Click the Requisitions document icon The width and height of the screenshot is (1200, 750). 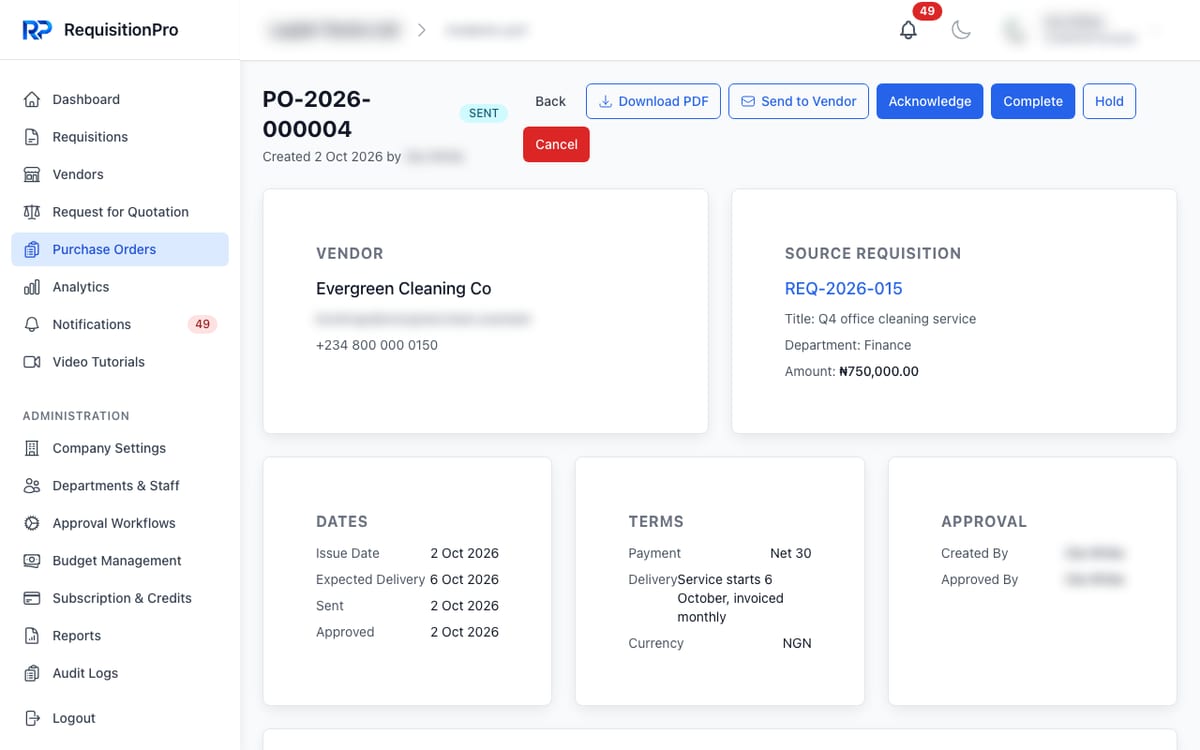pyautogui.click(x=32, y=137)
